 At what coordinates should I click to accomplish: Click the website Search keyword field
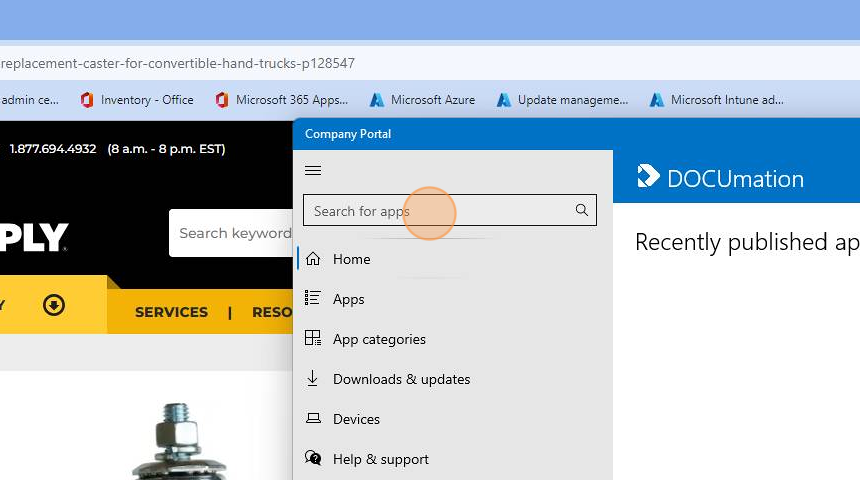(x=231, y=233)
